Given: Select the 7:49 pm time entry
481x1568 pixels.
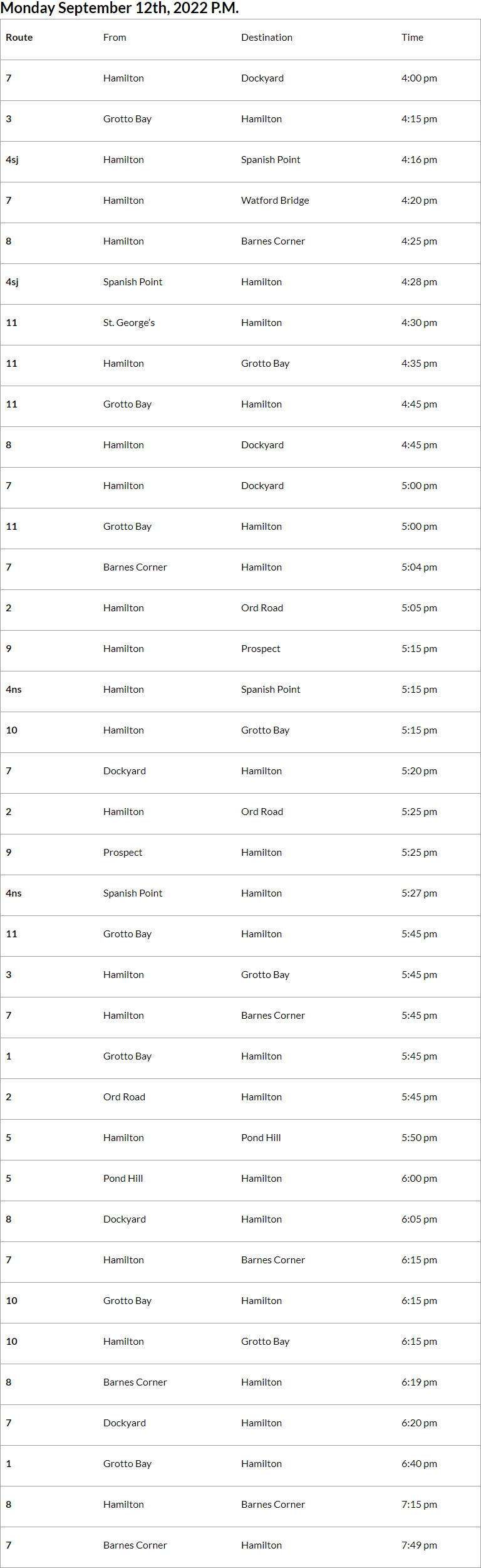Looking at the screenshot, I should coord(419,1545).
